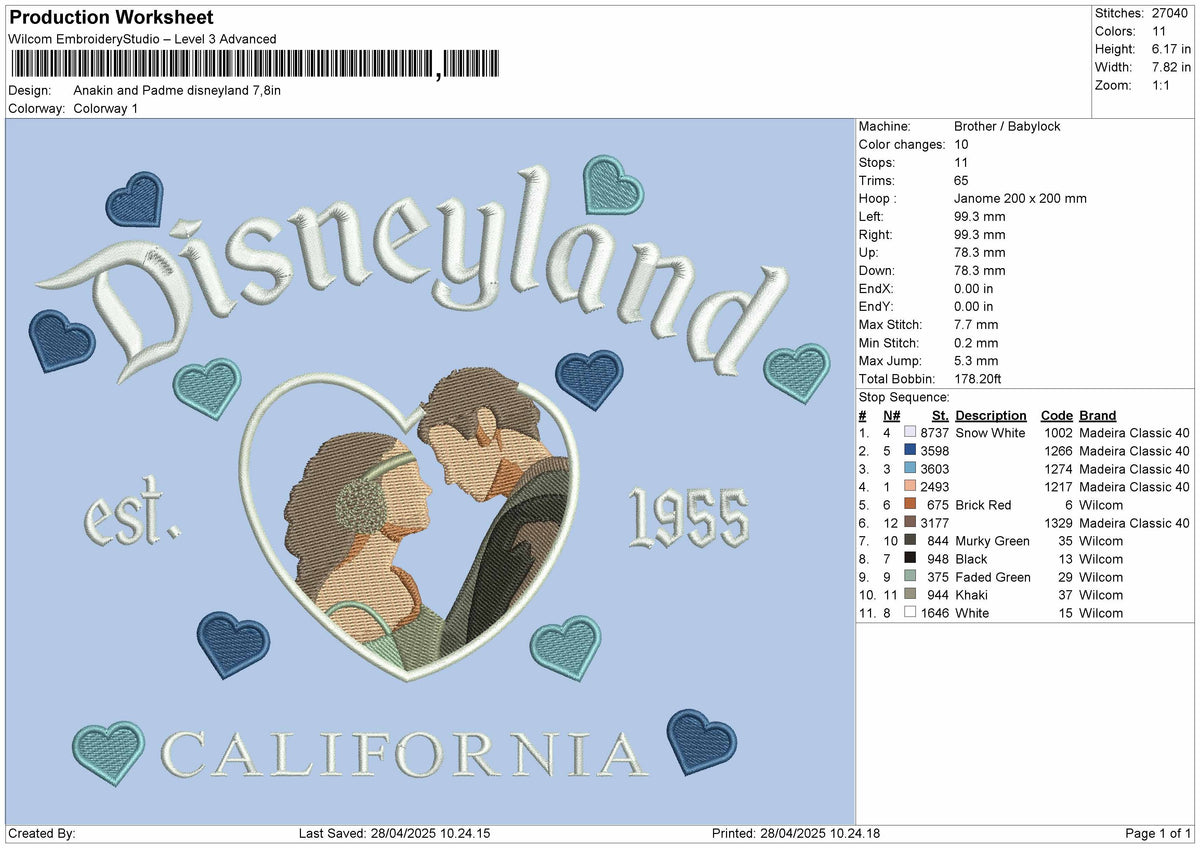1200x848 pixels.
Task: Click the Black color swatch
Action: click(910, 559)
